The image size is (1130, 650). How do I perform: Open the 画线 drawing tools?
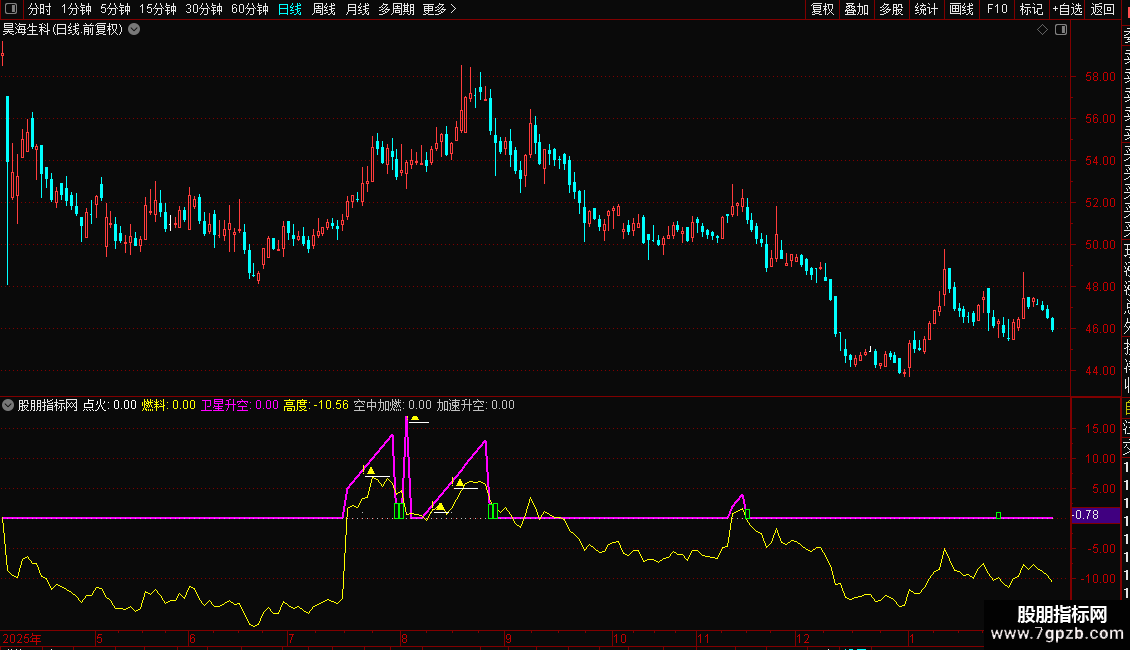pos(961,9)
